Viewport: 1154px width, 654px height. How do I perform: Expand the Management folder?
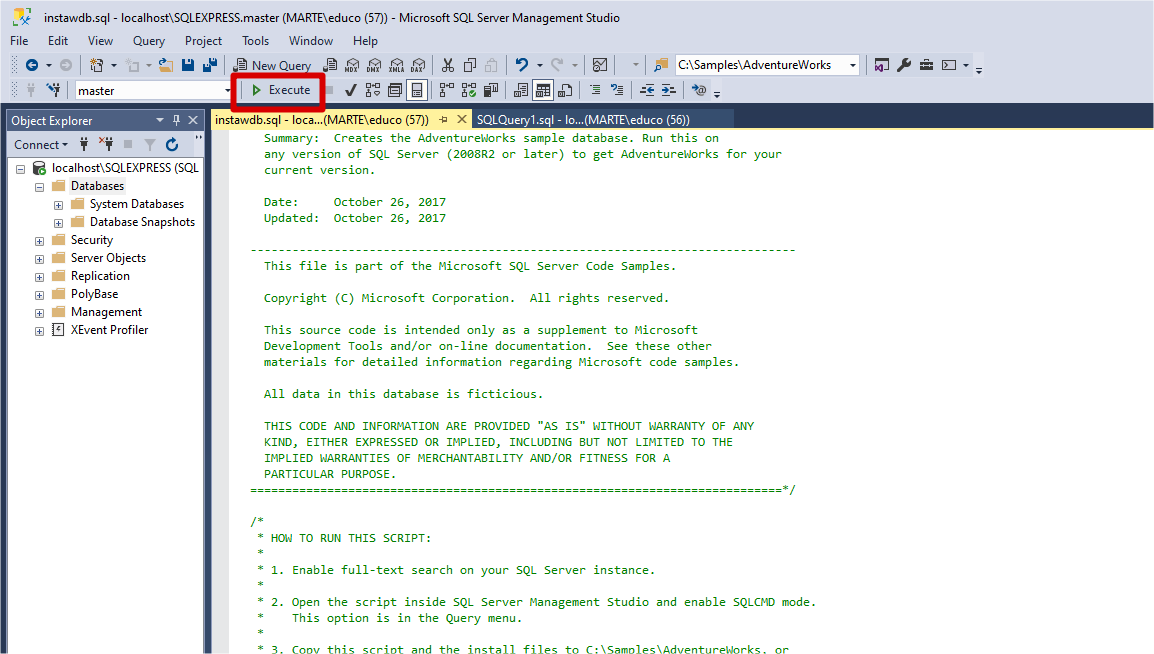tap(40, 313)
